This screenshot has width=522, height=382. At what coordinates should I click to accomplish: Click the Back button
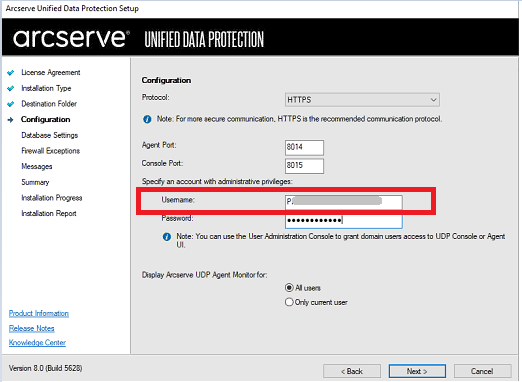pyautogui.click(x=352, y=371)
